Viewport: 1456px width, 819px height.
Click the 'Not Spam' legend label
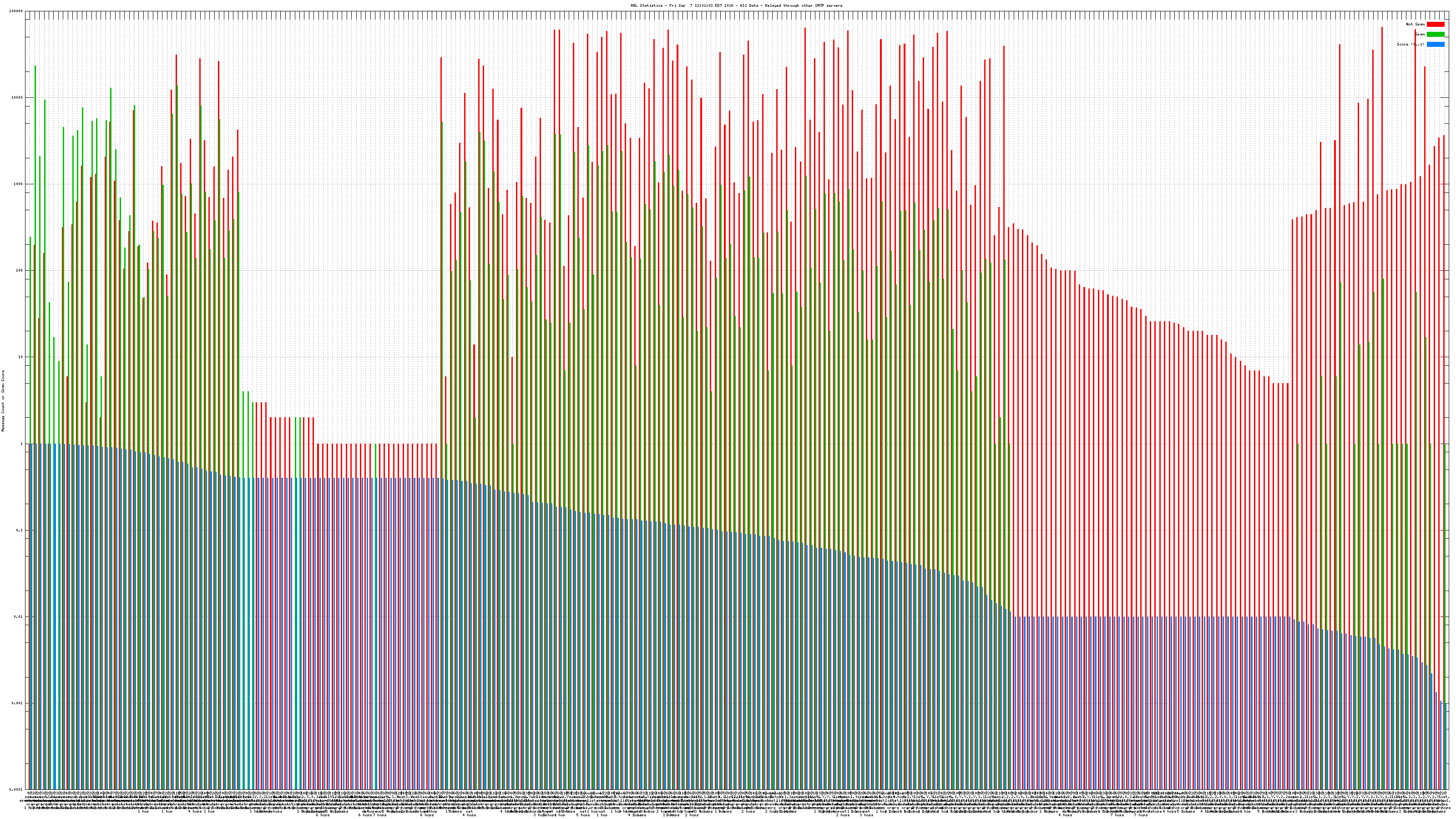point(1416,24)
